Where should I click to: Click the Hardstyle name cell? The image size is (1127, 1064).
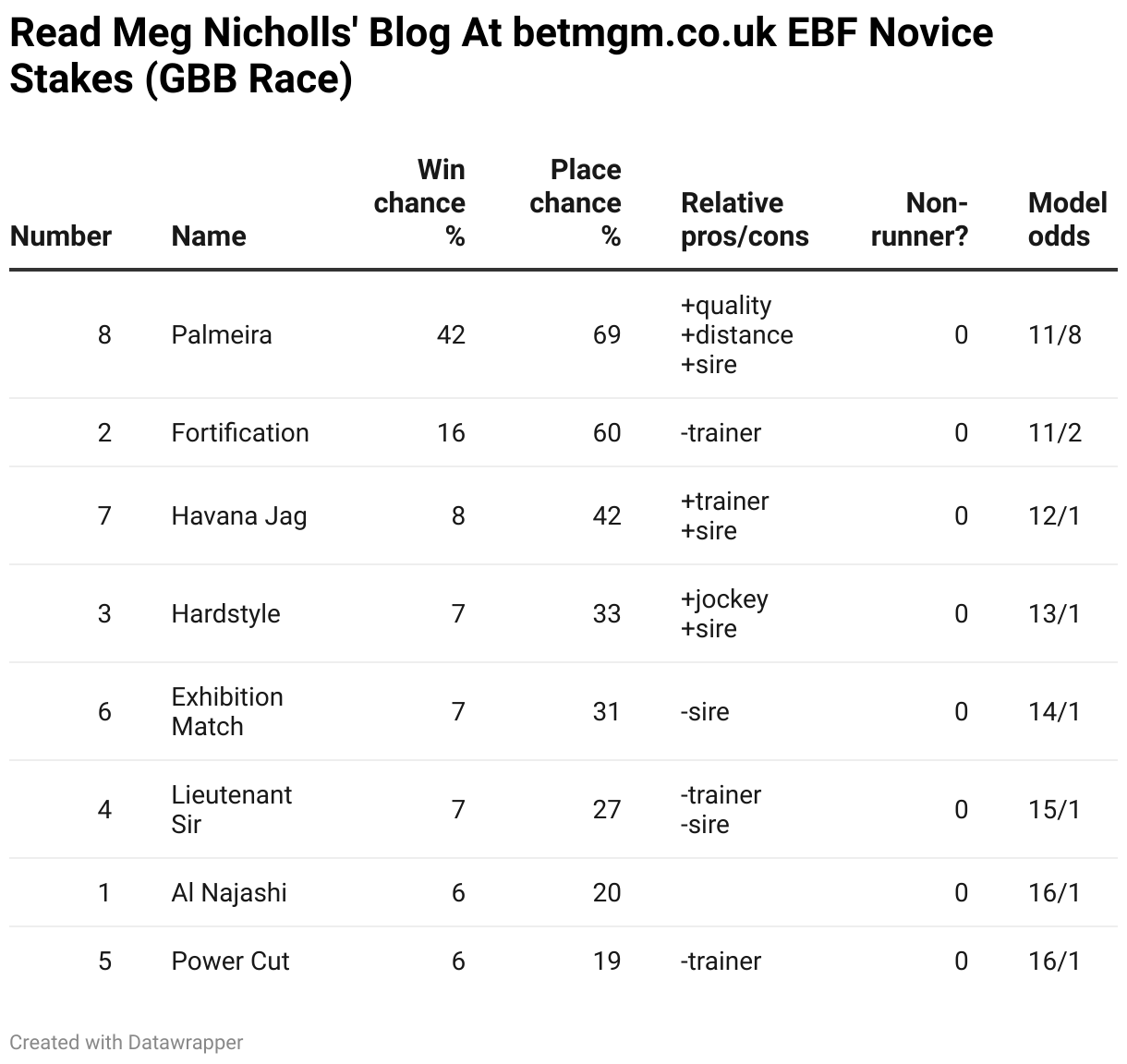pyautogui.click(x=225, y=613)
